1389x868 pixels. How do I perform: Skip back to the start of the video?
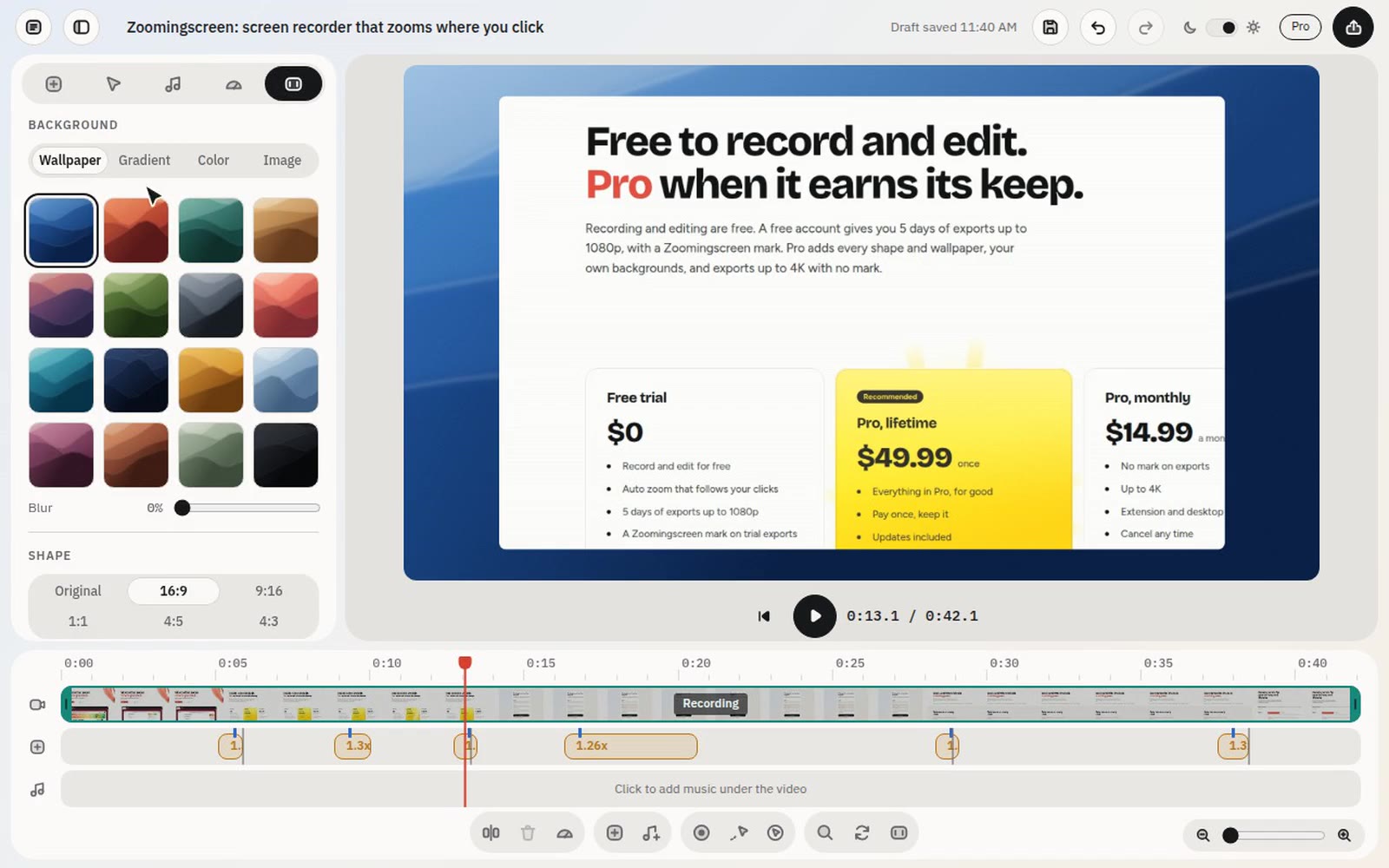[764, 616]
